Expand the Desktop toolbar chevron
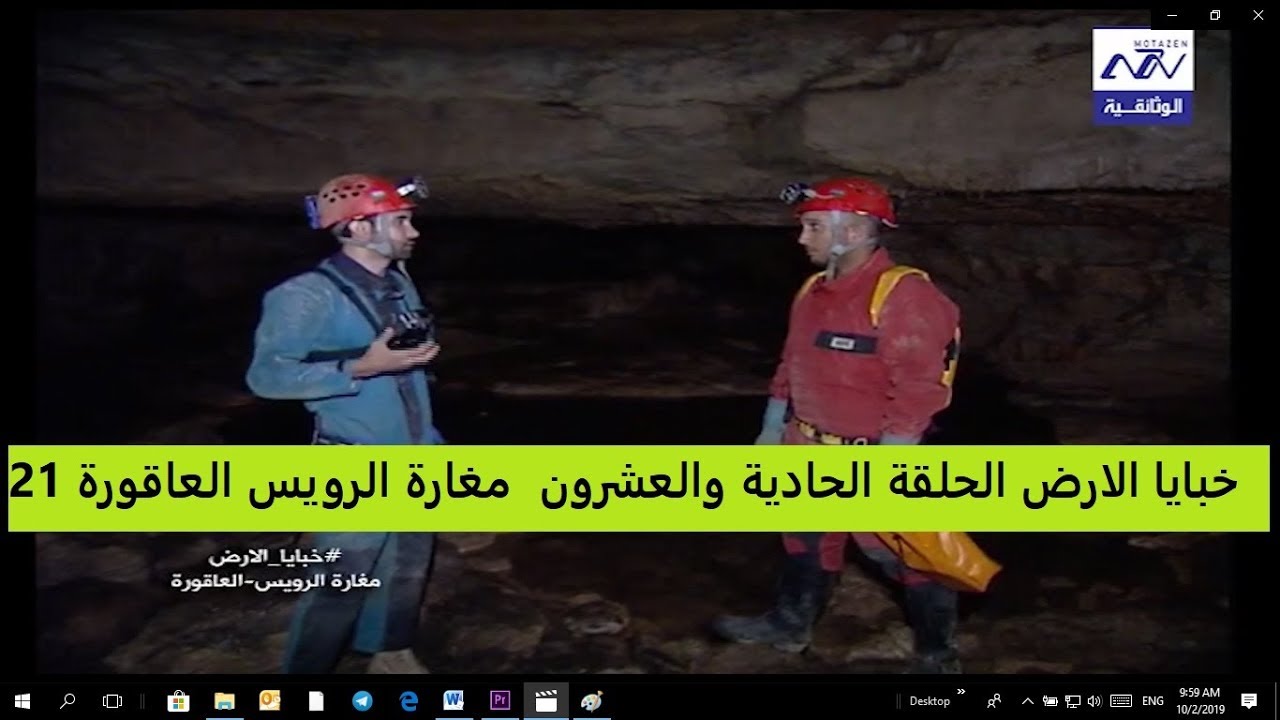The image size is (1280, 720). [961, 691]
